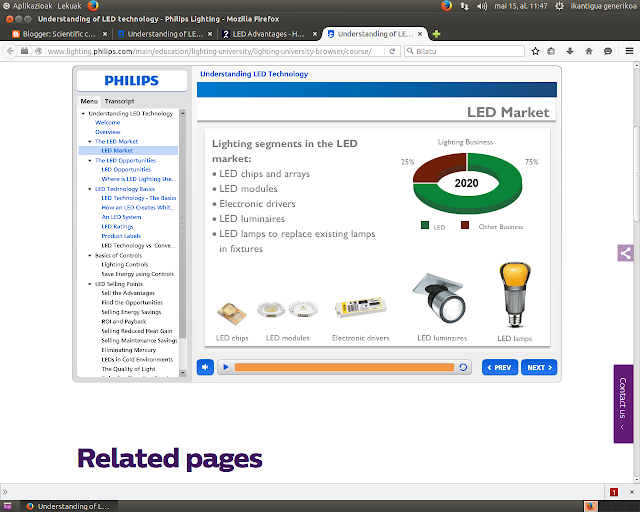Open LED Technology - The Basics lesson
The height and width of the screenshot is (512, 640).
[139, 198]
